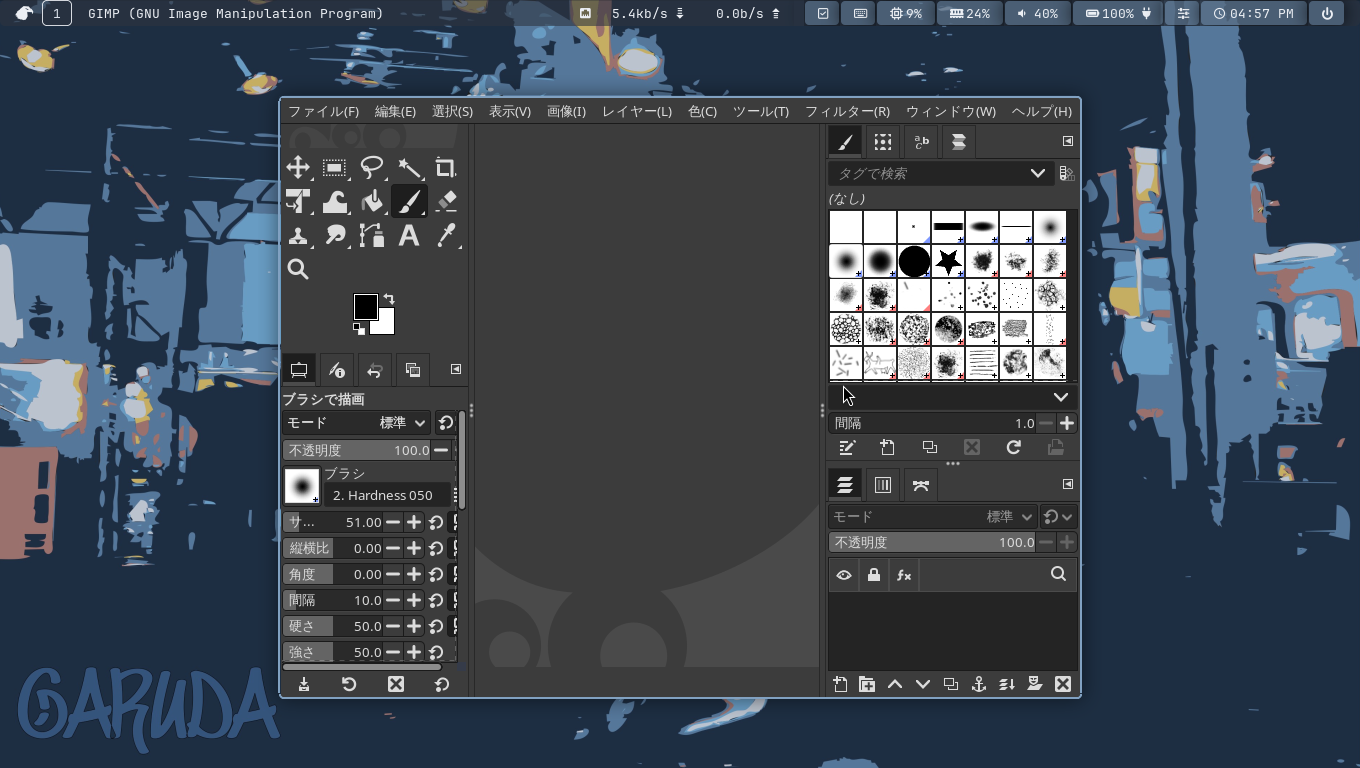Screen dimensions: 1360x768
Task: Switch to the Channels tab
Action: [x=882, y=485]
